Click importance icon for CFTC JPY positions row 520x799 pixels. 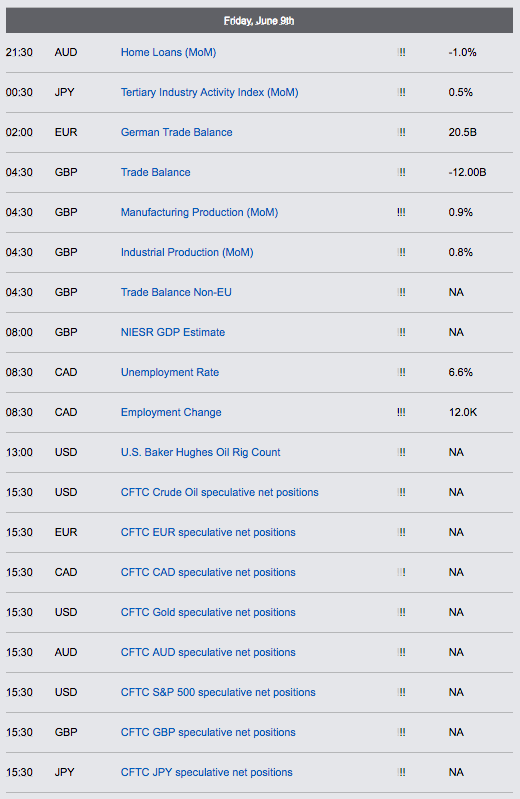click(x=401, y=772)
